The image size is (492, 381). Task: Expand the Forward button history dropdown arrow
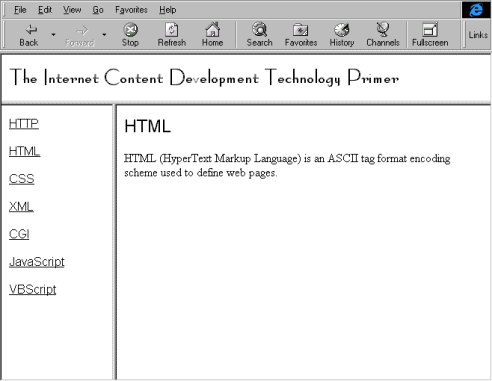(104, 34)
